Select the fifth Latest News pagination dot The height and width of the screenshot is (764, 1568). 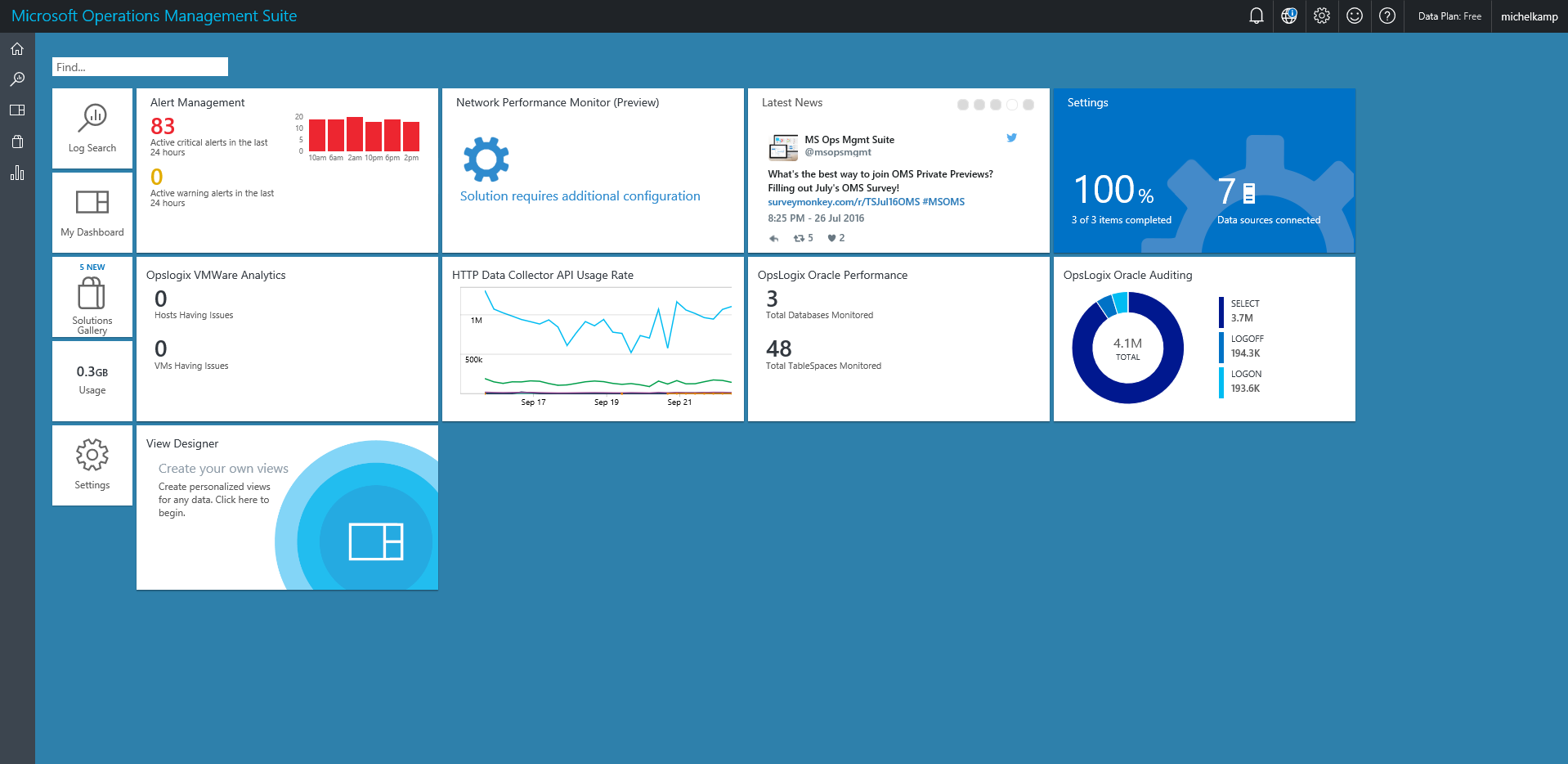click(x=1028, y=105)
